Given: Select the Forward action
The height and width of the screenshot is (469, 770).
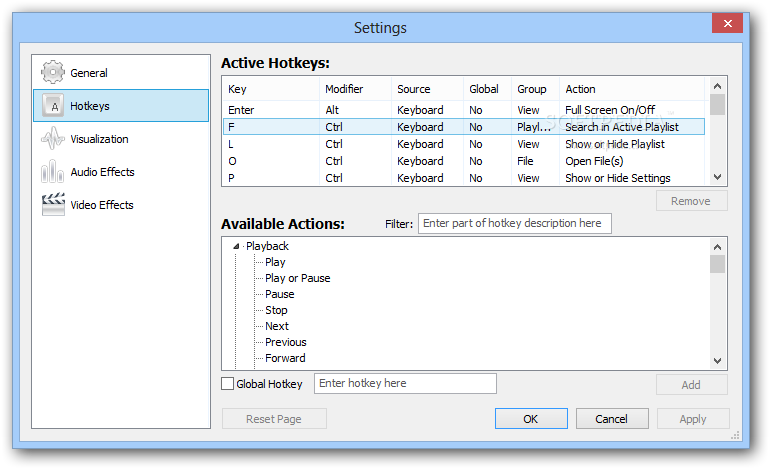Looking at the screenshot, I should 285,358.
